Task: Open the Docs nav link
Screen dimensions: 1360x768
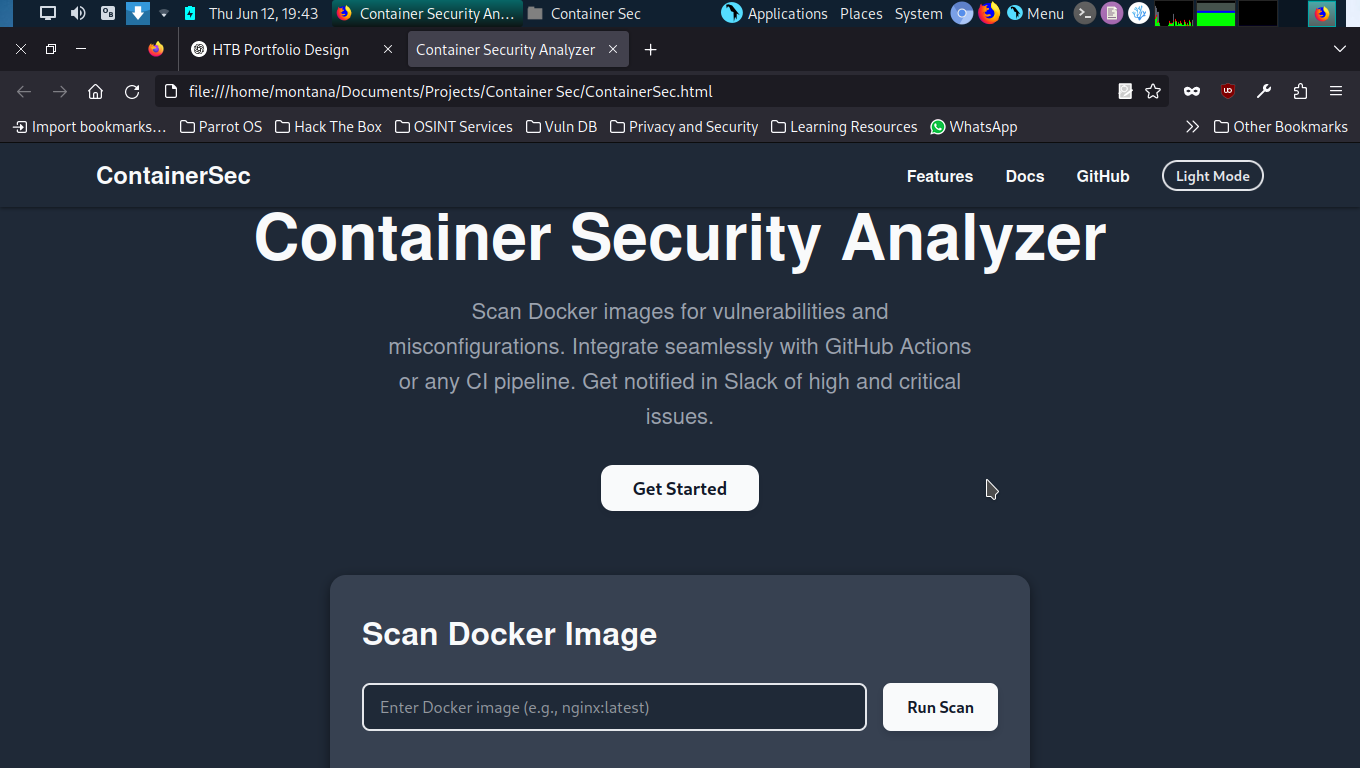Action: click(1025, 176)
